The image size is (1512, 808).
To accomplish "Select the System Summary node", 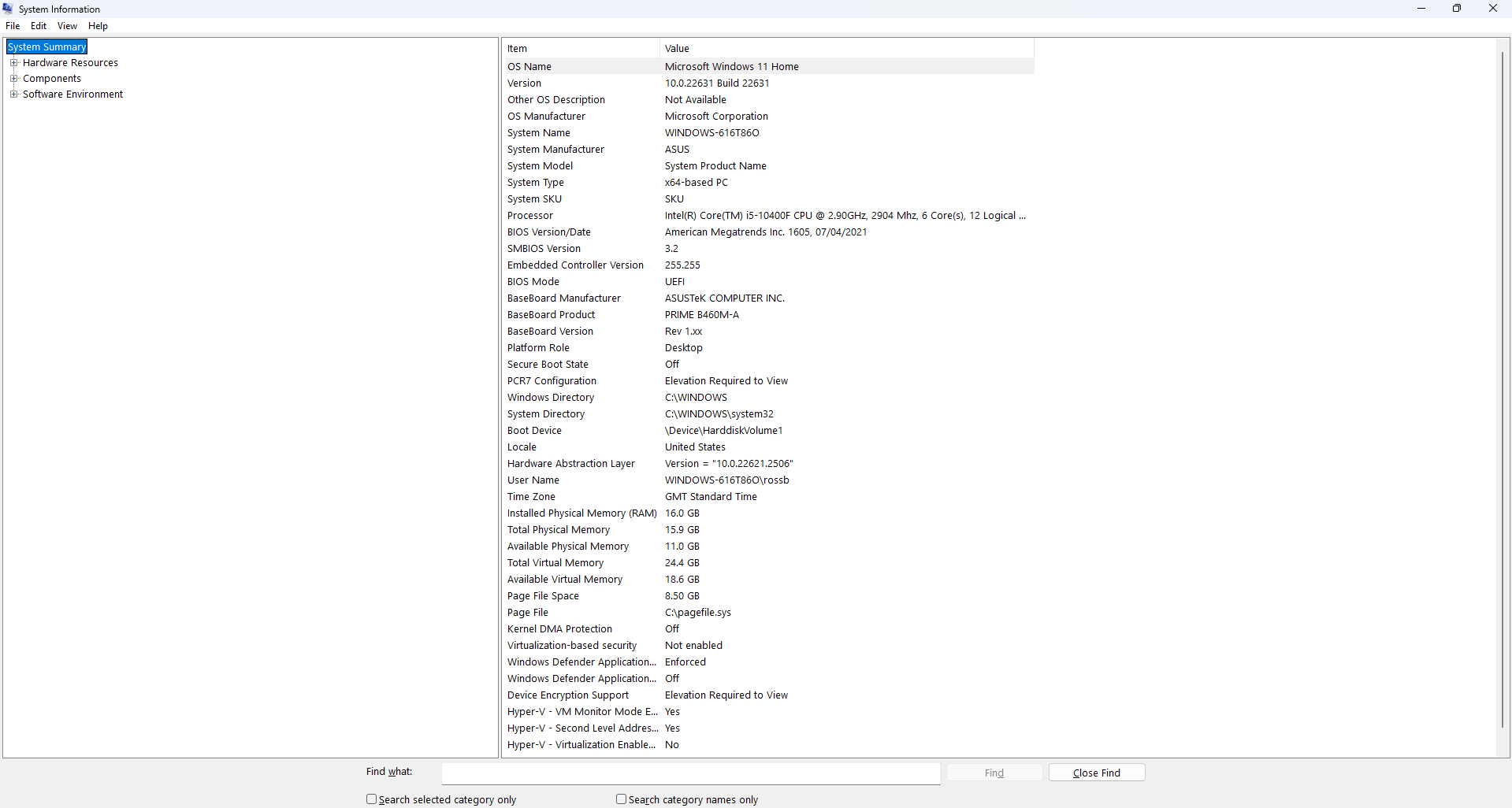I will click(46, 46).
